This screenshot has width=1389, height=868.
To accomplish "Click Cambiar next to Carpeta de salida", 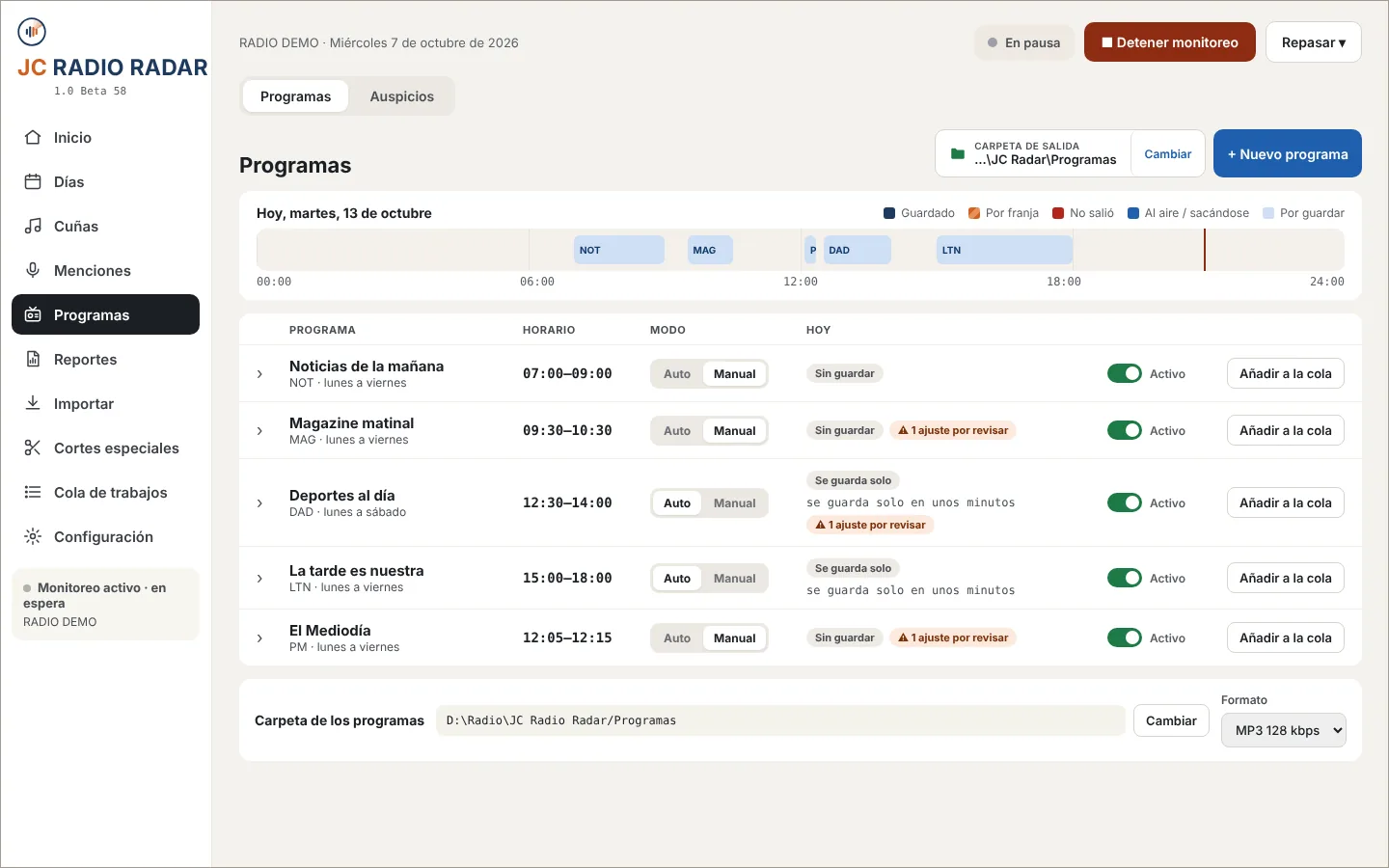I will [1168, 154].
